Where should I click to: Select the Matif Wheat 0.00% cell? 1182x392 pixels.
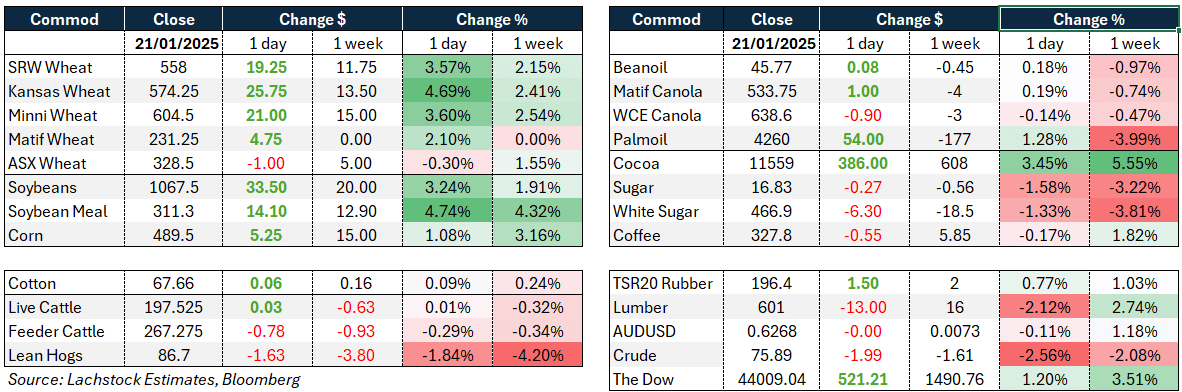click(537, 139)
